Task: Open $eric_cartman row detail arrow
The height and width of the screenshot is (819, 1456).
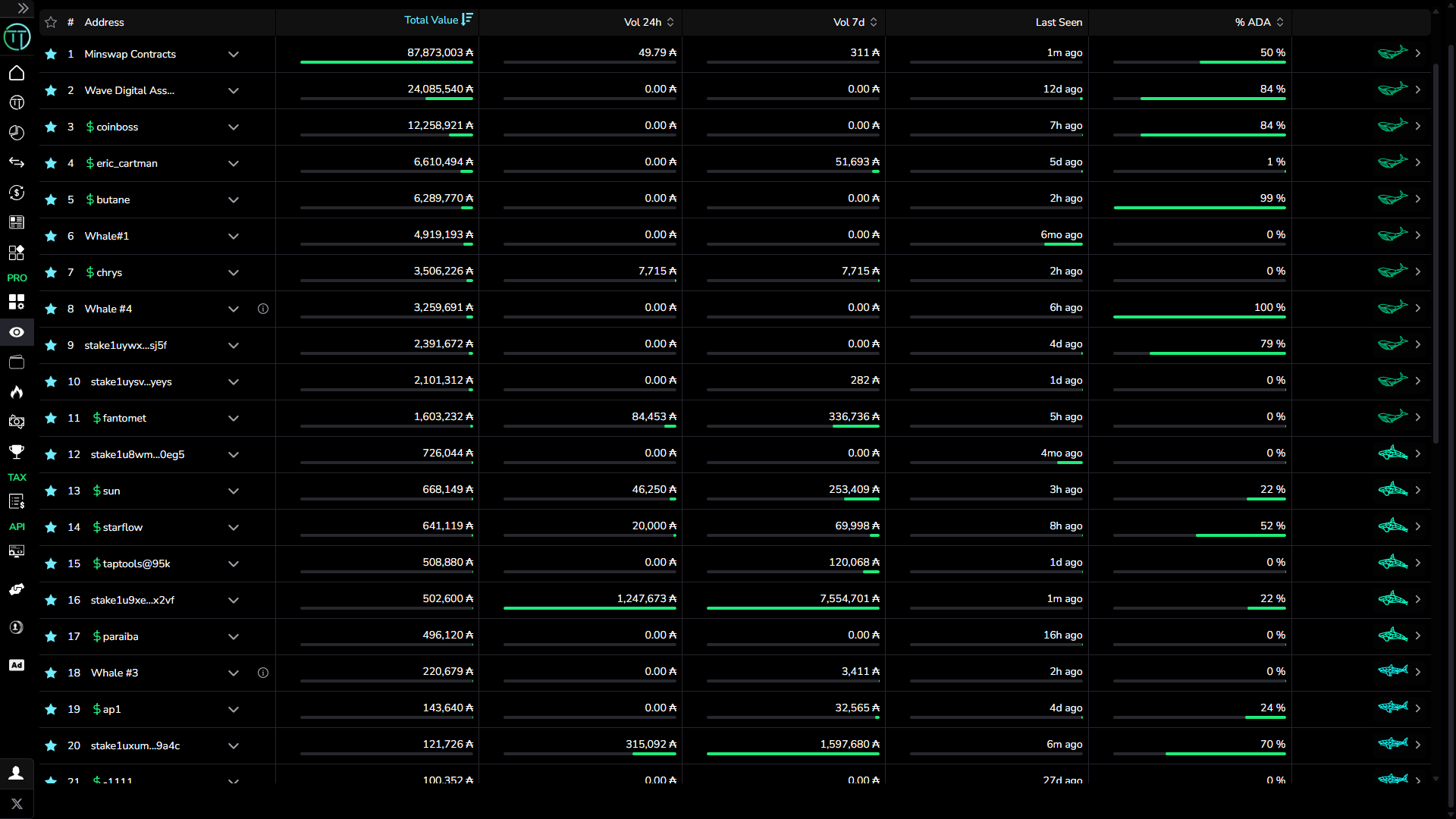Action: (x=1417, y=162)
